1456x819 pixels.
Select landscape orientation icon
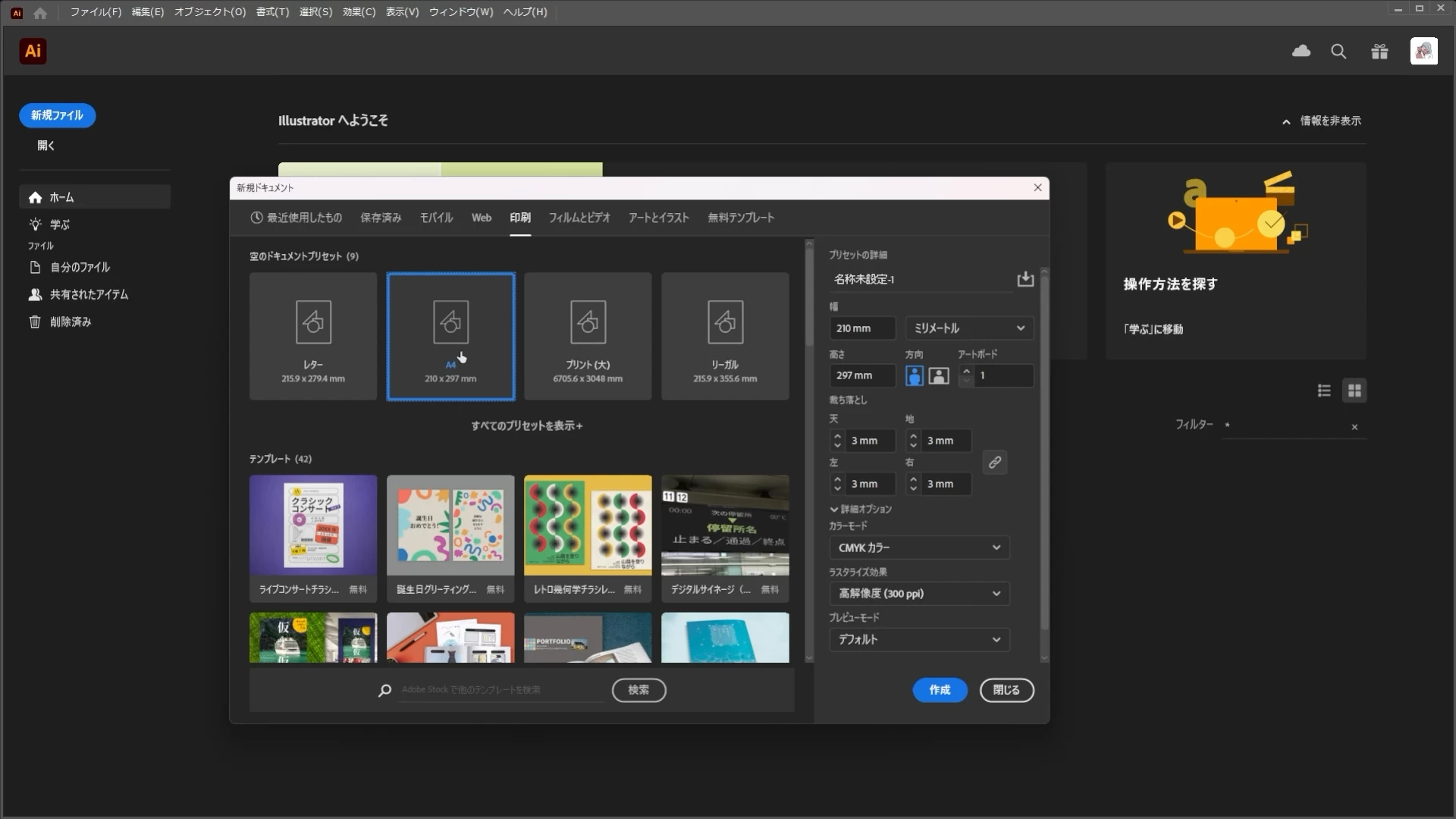pos(939,375)
